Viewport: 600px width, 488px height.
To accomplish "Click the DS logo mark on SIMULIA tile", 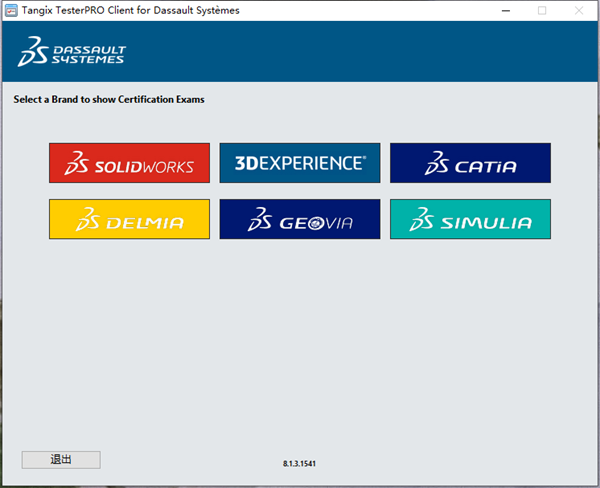I will point(423,219).
